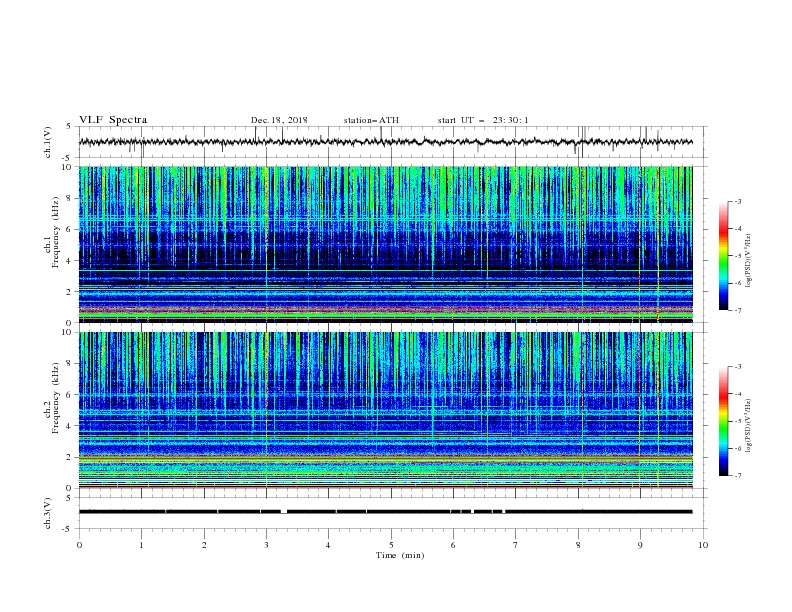Click the "ch.1(V)" waveform axis label
This screenshot has height=612, width=792.
coord(48,142)
